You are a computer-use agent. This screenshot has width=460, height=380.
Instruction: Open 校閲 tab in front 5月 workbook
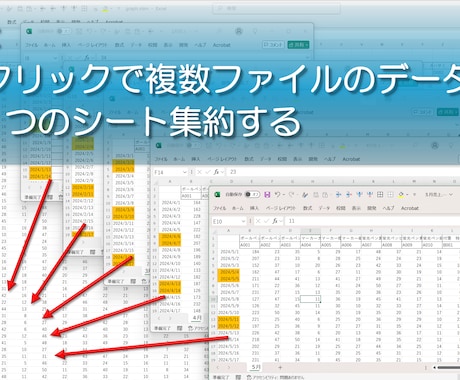(340, 208)
